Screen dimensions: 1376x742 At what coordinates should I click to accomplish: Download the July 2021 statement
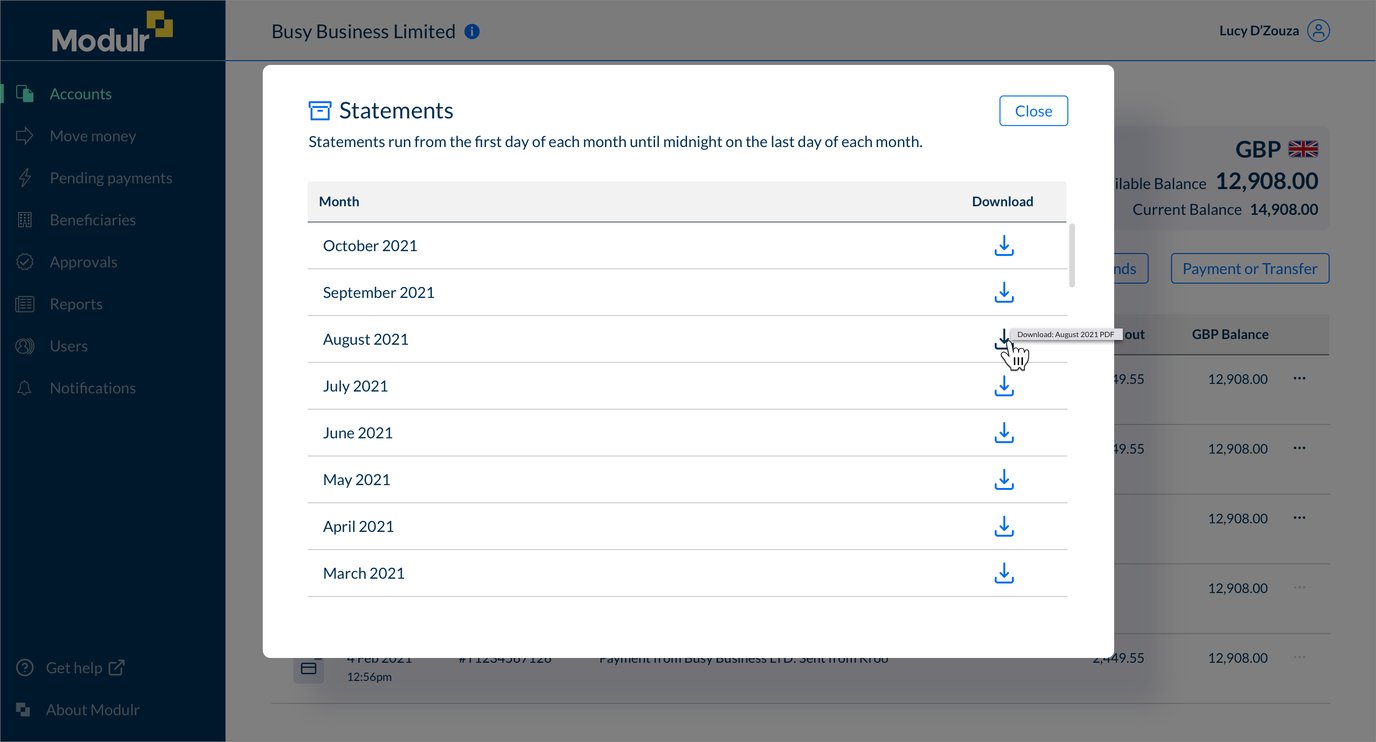pyautogui.click(x=1004, y=386)
